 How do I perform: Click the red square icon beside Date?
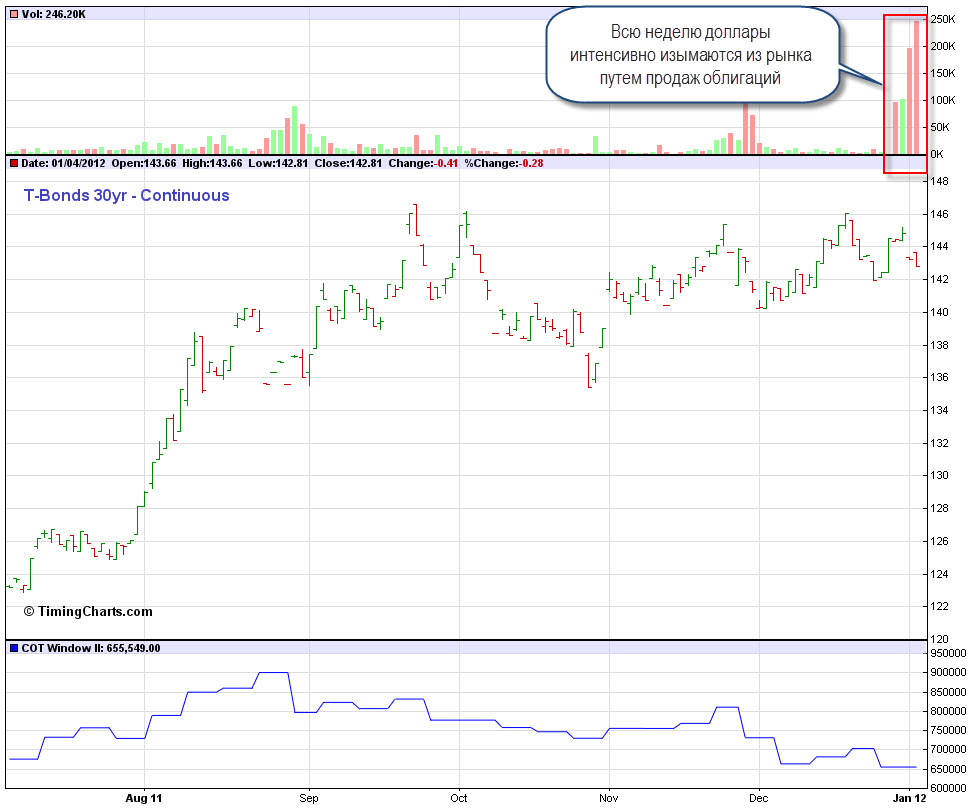(x=13, y=163)
